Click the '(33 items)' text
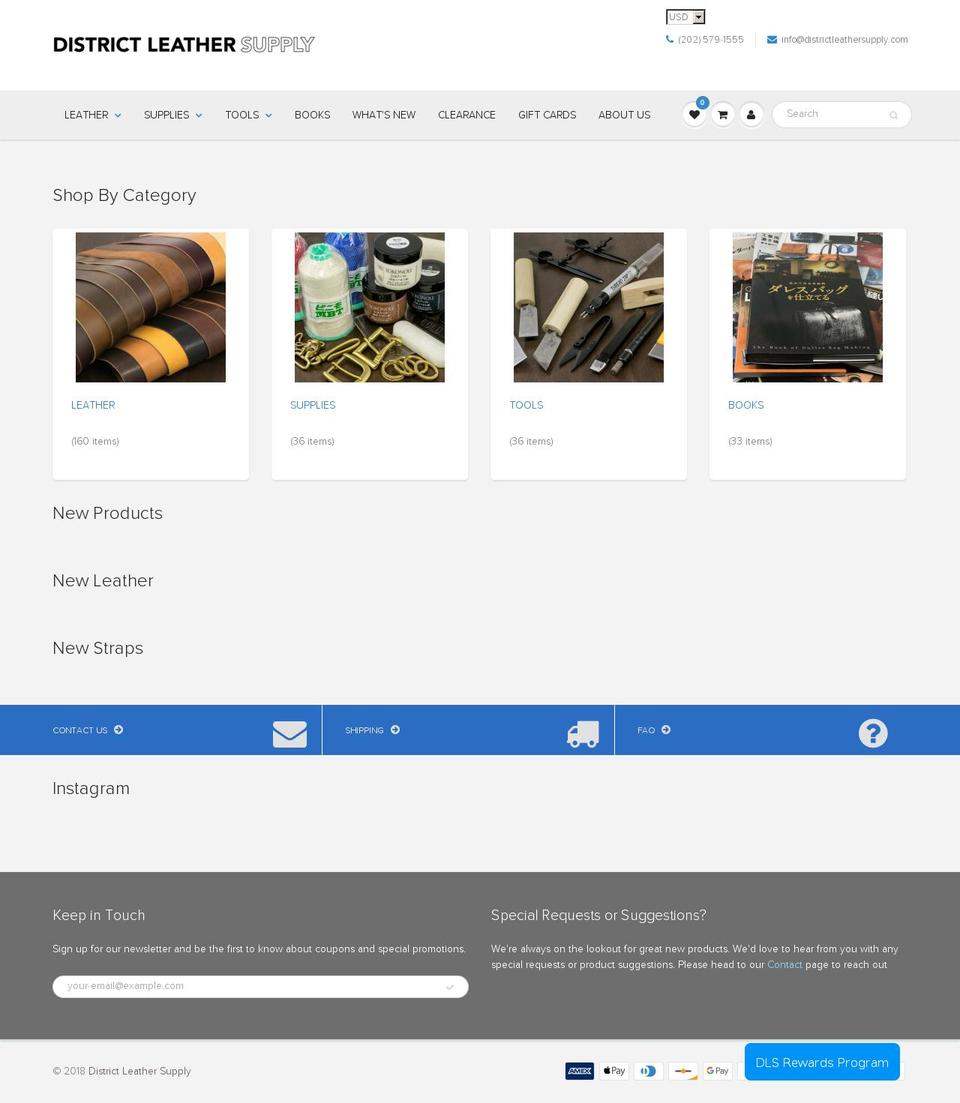Screen dimensions: 960x1103 click(x=750, y=441)
